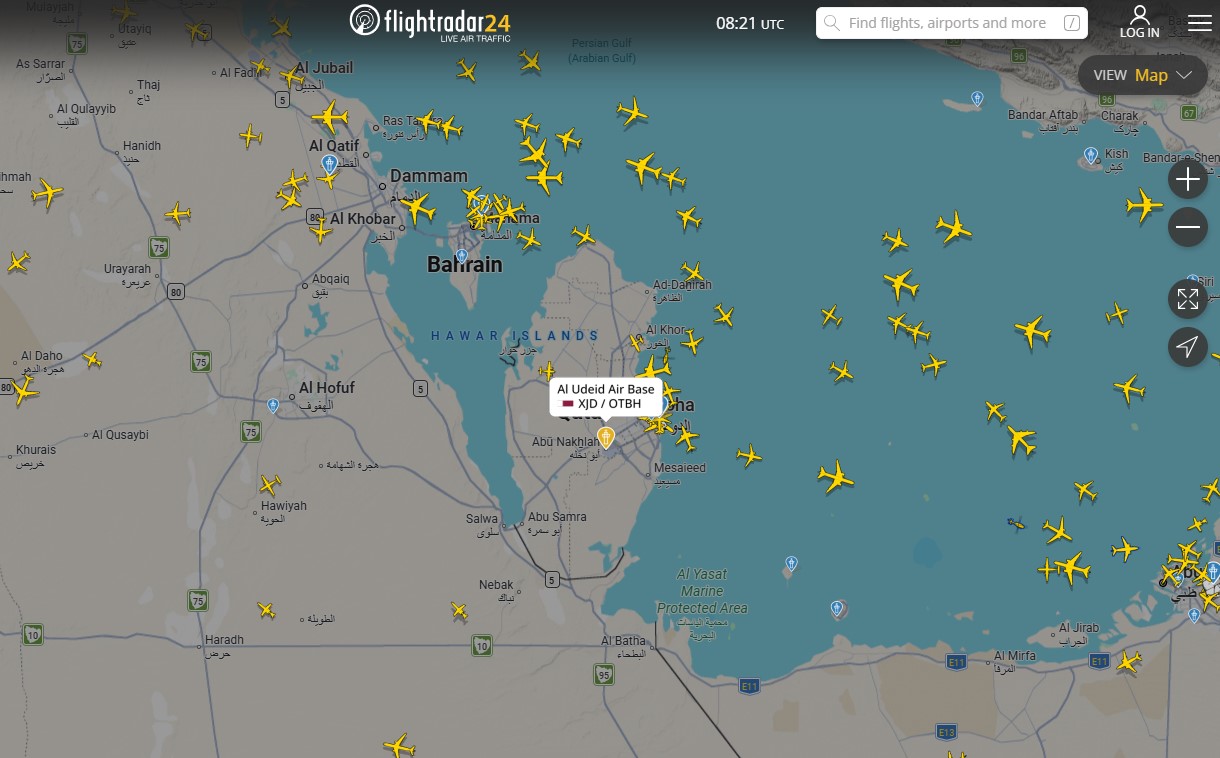Center map on my location arrow

click(1188, 347)
